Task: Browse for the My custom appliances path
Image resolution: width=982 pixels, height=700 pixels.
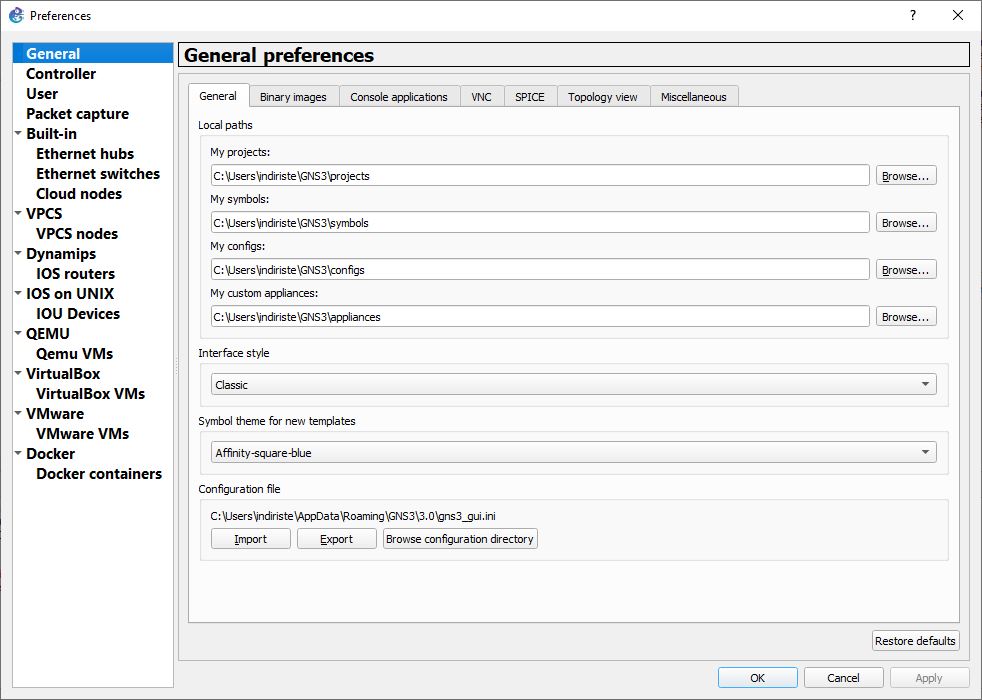Action: (x=906, y=317)
